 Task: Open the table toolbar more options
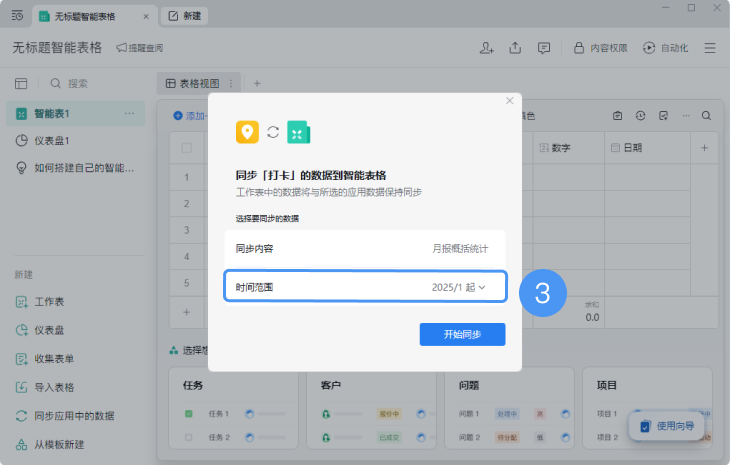[x=686, y=115]
